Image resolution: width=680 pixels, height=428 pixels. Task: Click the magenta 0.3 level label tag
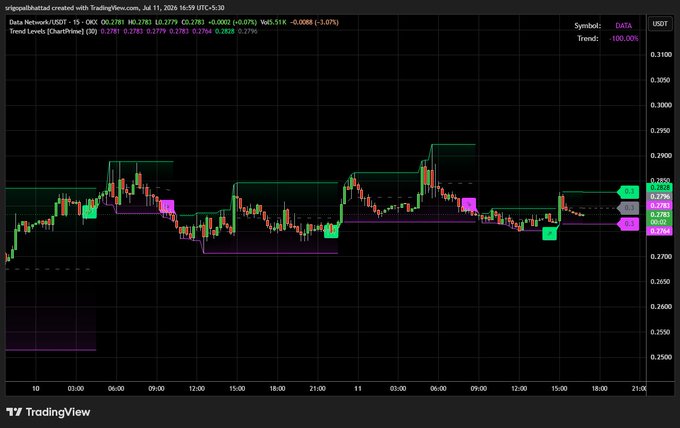tap(629, 224)
